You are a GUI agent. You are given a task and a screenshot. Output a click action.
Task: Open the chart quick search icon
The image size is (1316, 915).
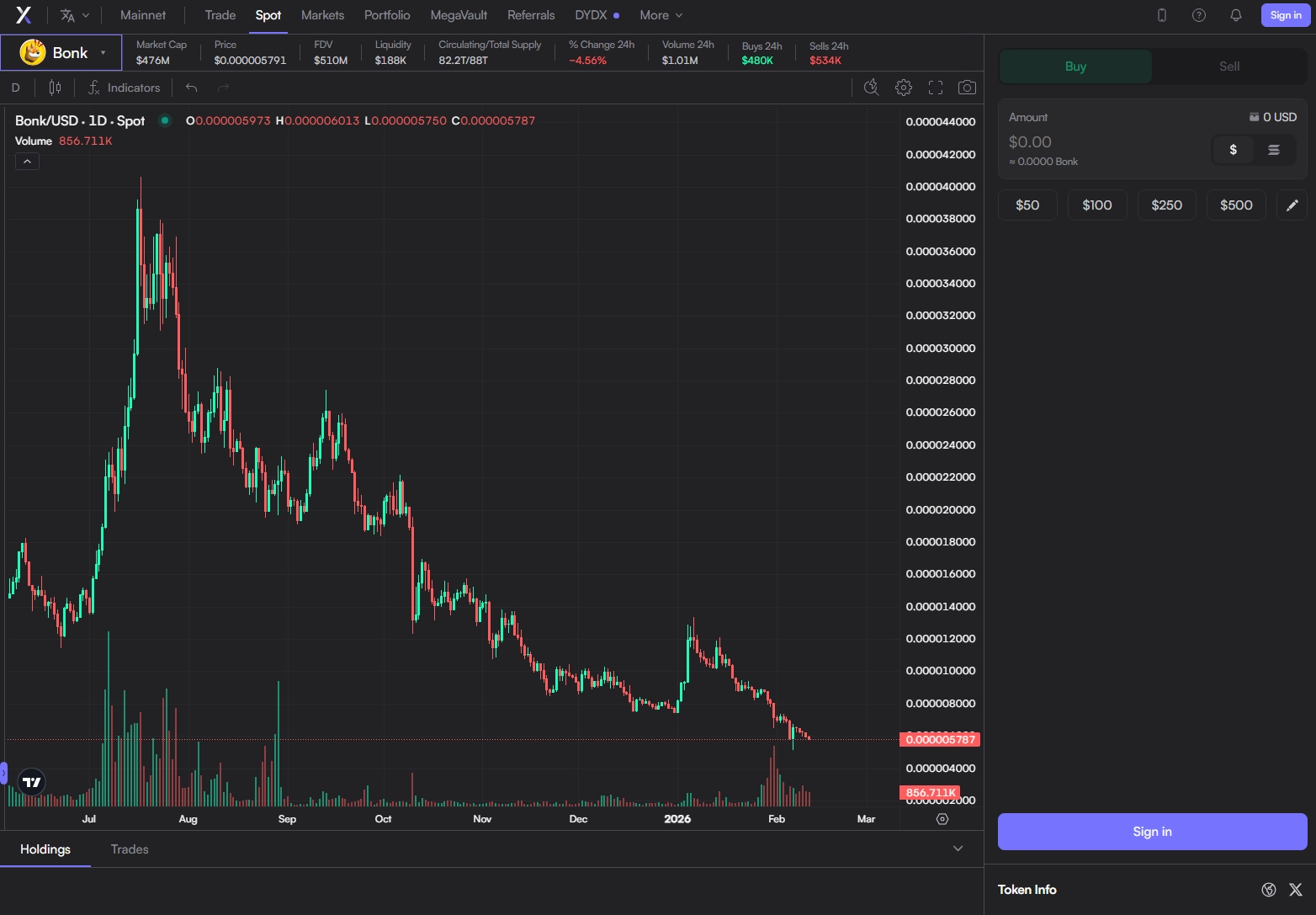(872, 88)
